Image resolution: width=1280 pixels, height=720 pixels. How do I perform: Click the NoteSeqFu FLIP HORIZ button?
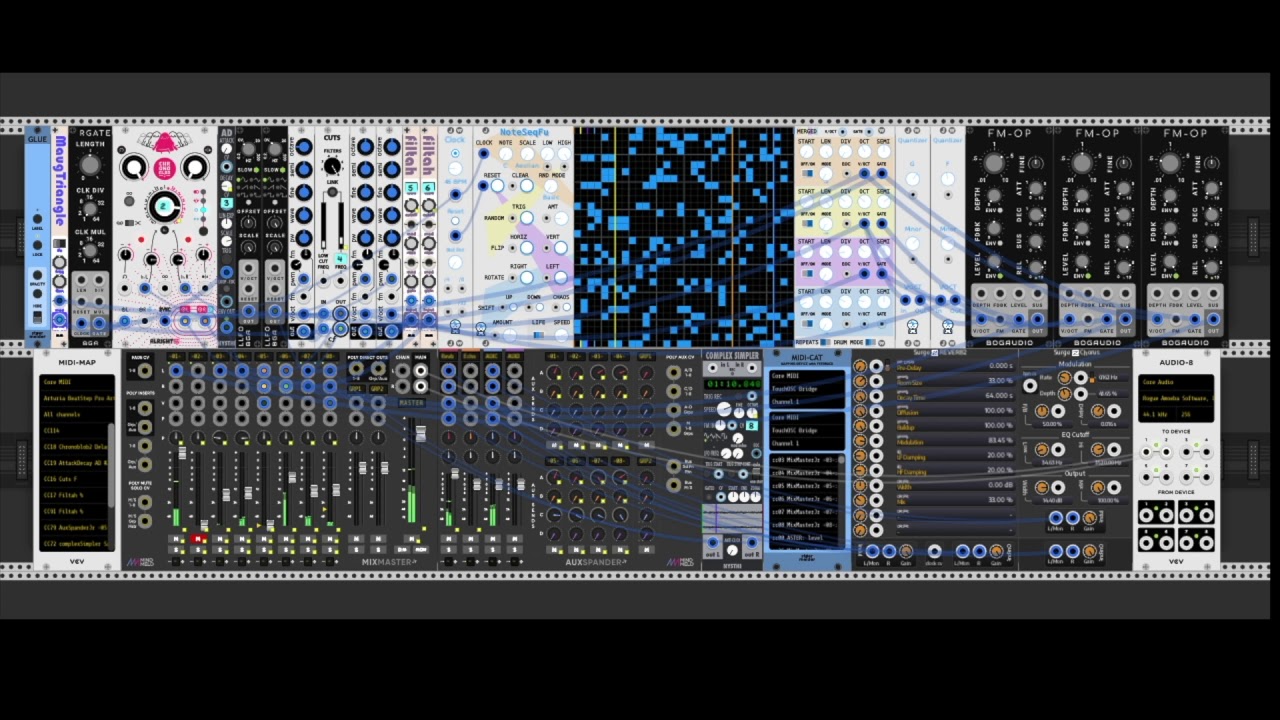527,247
